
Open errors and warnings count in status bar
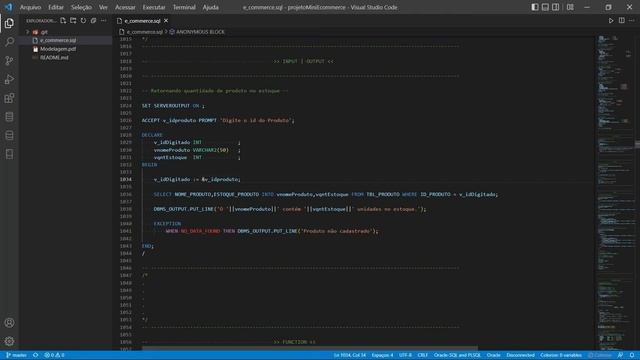pos(54,355)
